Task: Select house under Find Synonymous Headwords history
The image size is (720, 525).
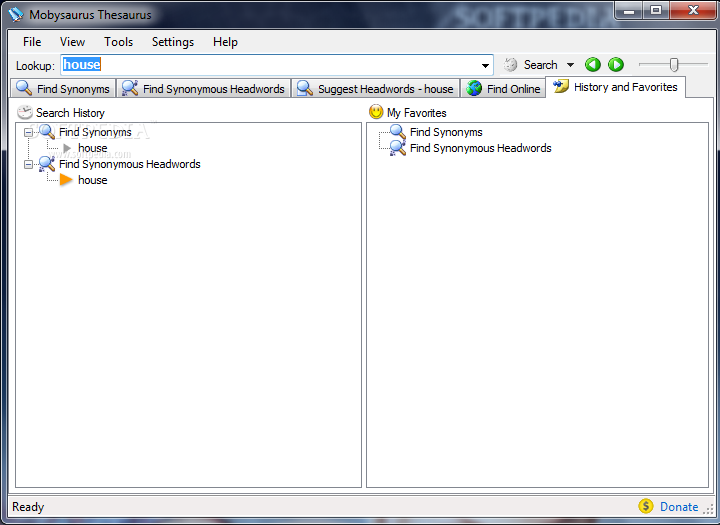Action: point(93,180)
